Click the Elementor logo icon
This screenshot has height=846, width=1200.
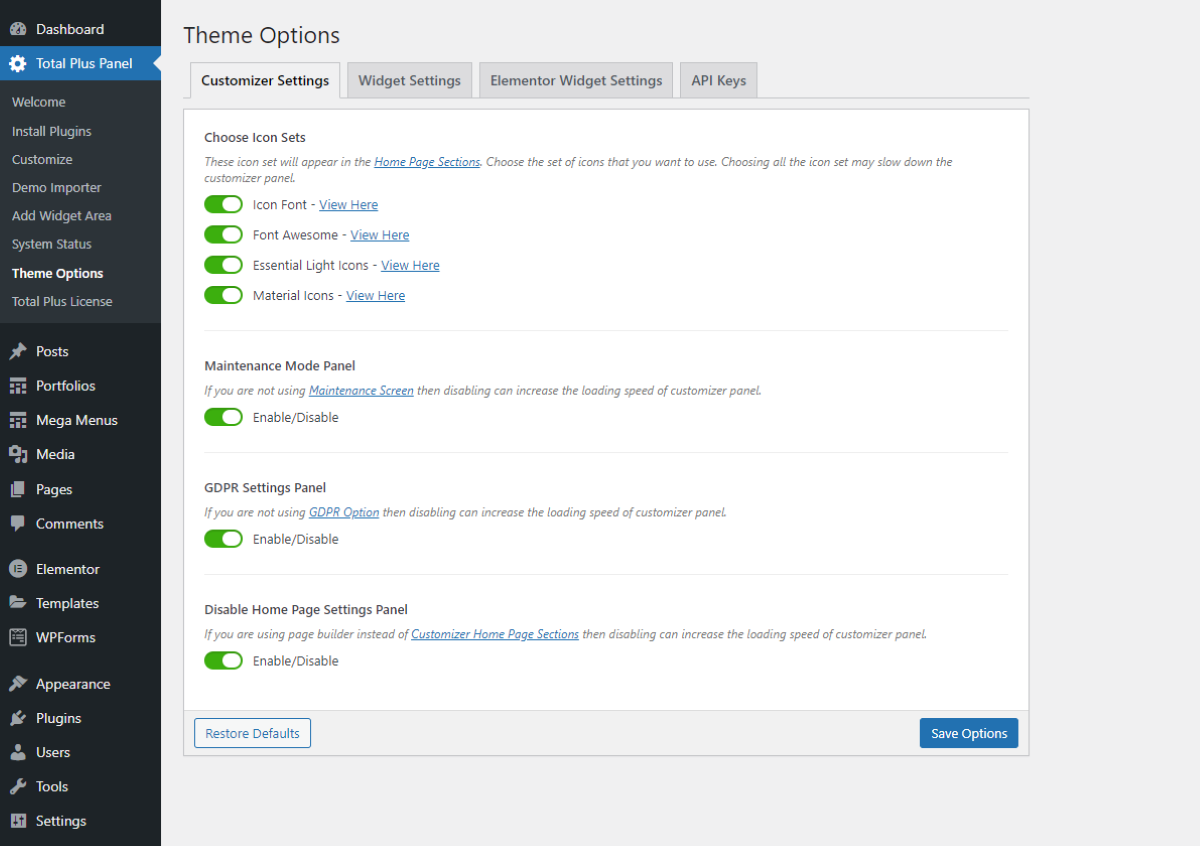tap(18, 569)
